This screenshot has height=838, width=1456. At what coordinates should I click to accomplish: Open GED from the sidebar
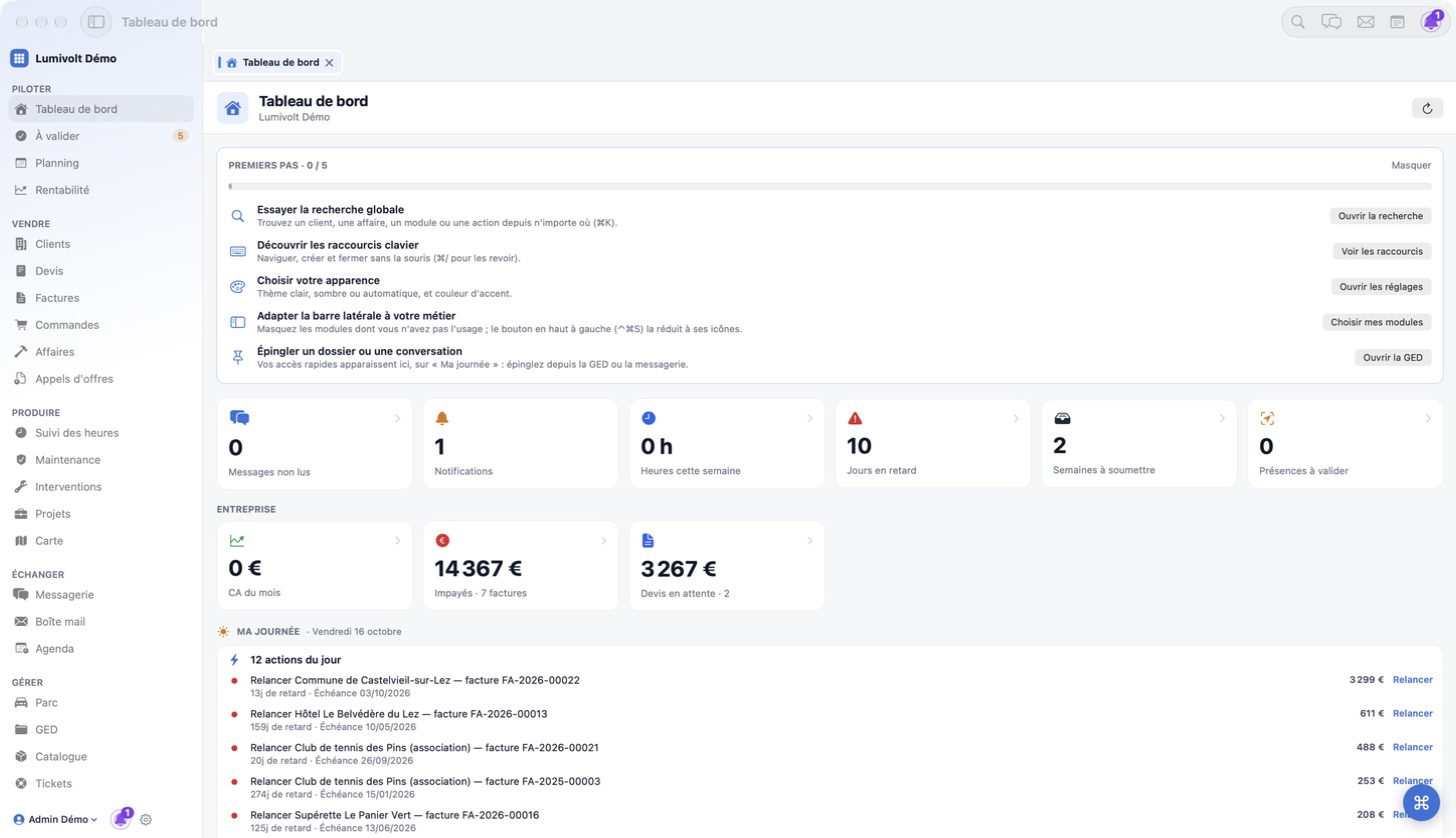(100, 730)
